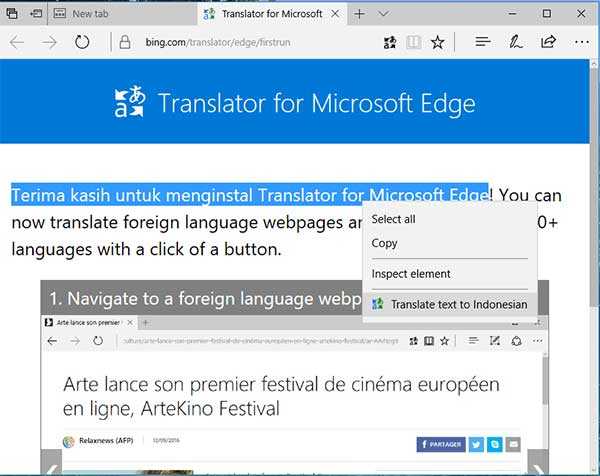Open the tabs you've set aside icon
Image resolution: width=600 pixels, height=476 pixels.
(x=12, y=14)
